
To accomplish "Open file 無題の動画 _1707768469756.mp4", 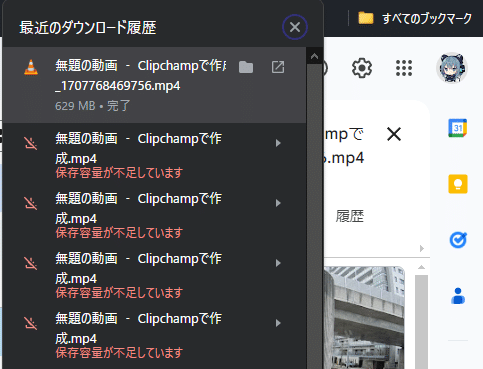I will click(141, 76).
